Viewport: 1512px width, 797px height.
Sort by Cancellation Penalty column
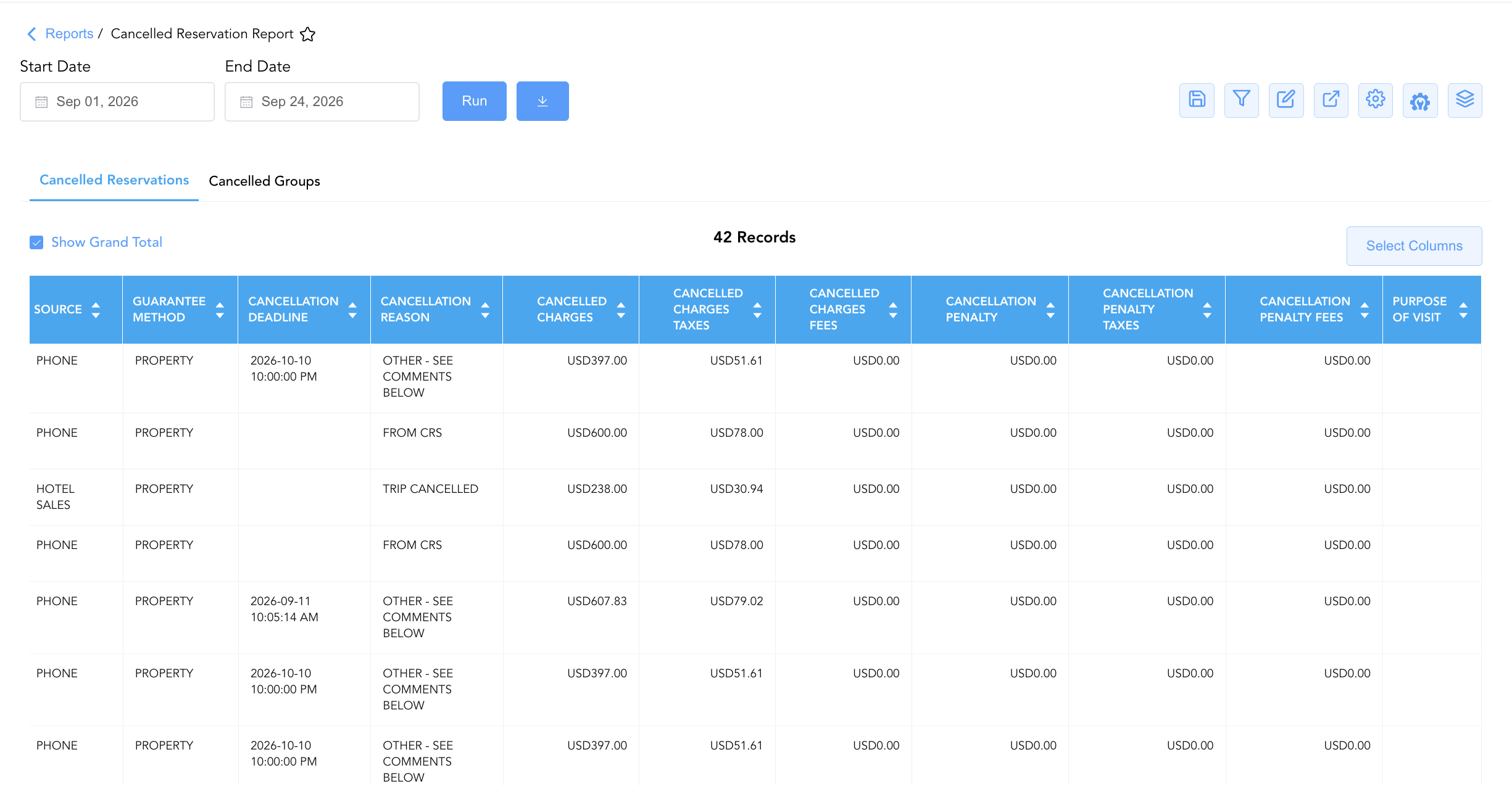click(x=1050, y=310)
